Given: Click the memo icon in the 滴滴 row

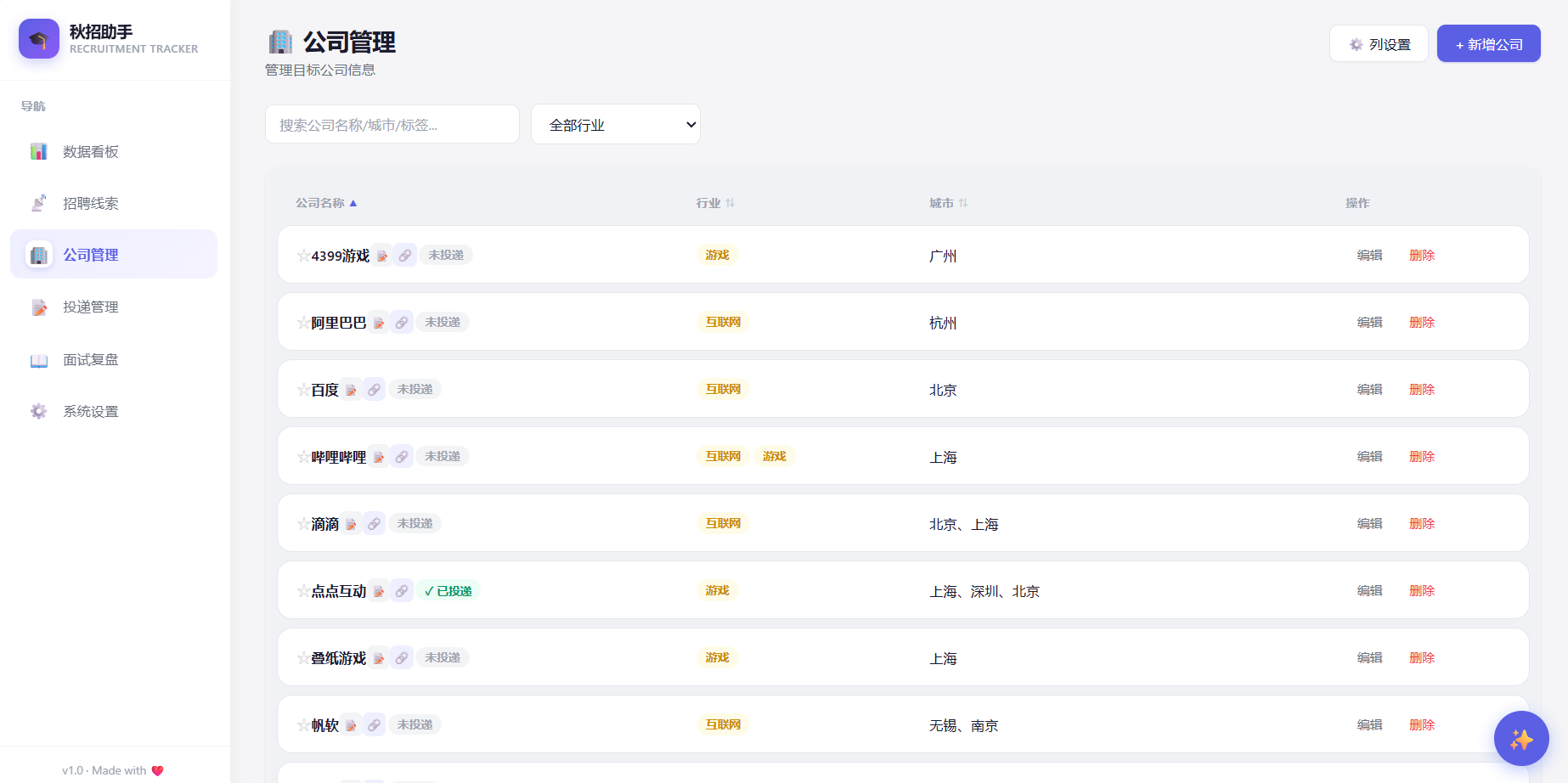Looking at the screenshot, I should point(351,524).
